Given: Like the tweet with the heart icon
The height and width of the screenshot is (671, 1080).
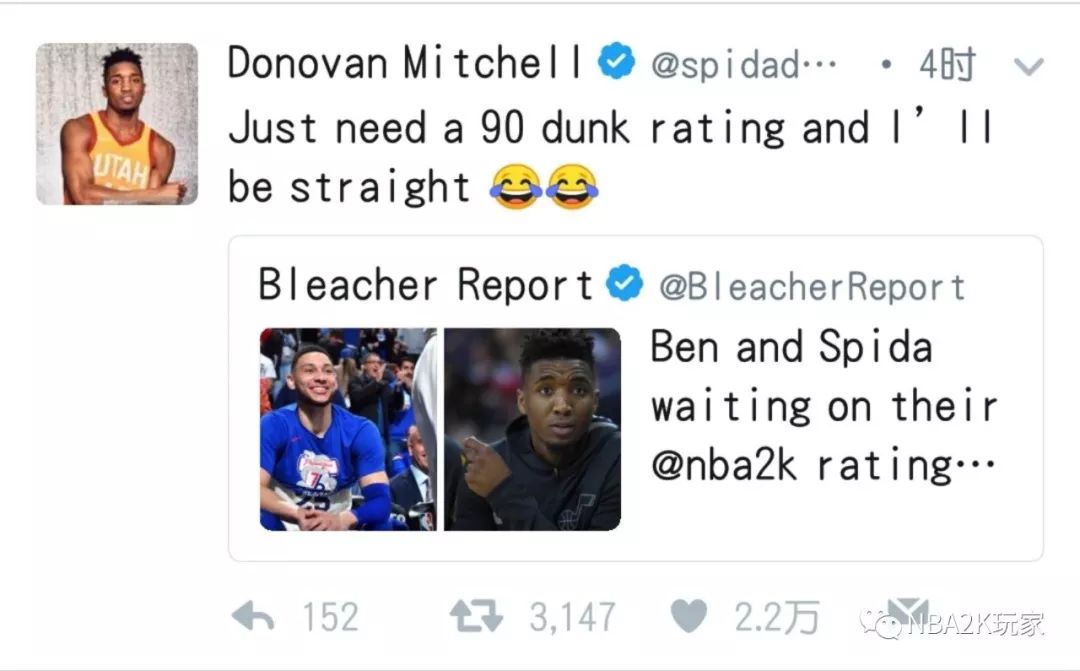Looking at the screenshot, I should (688, 617).
